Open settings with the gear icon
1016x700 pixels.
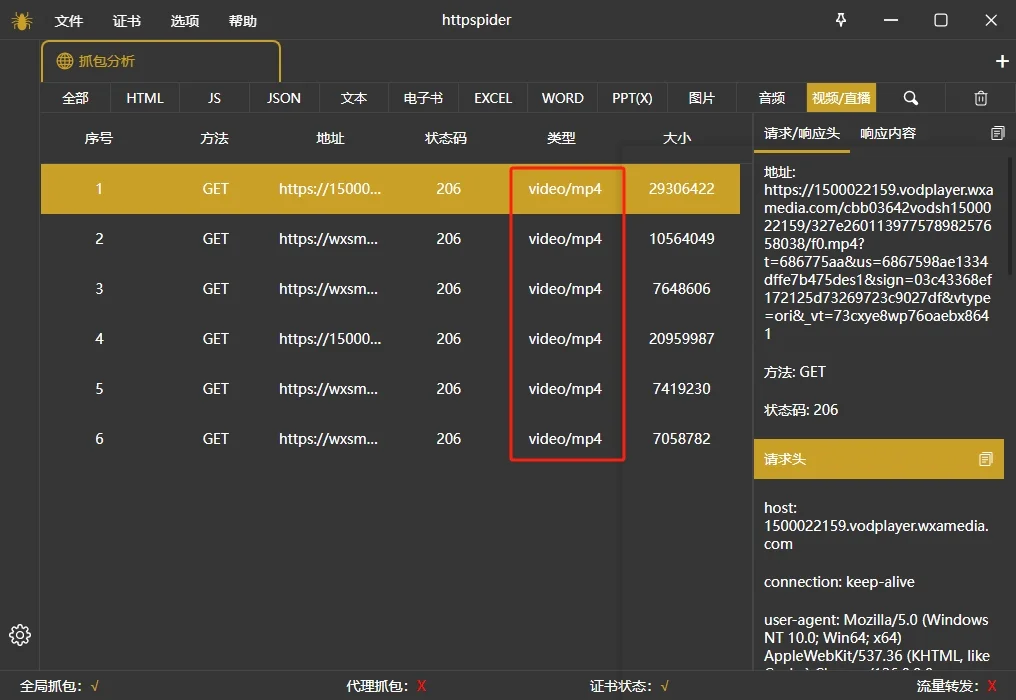(x=20, y=635)
